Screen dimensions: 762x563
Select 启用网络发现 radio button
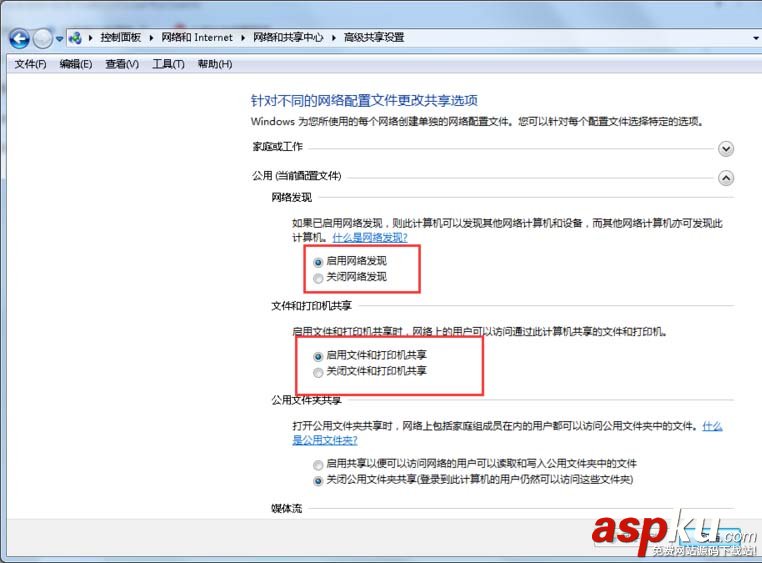318,262
